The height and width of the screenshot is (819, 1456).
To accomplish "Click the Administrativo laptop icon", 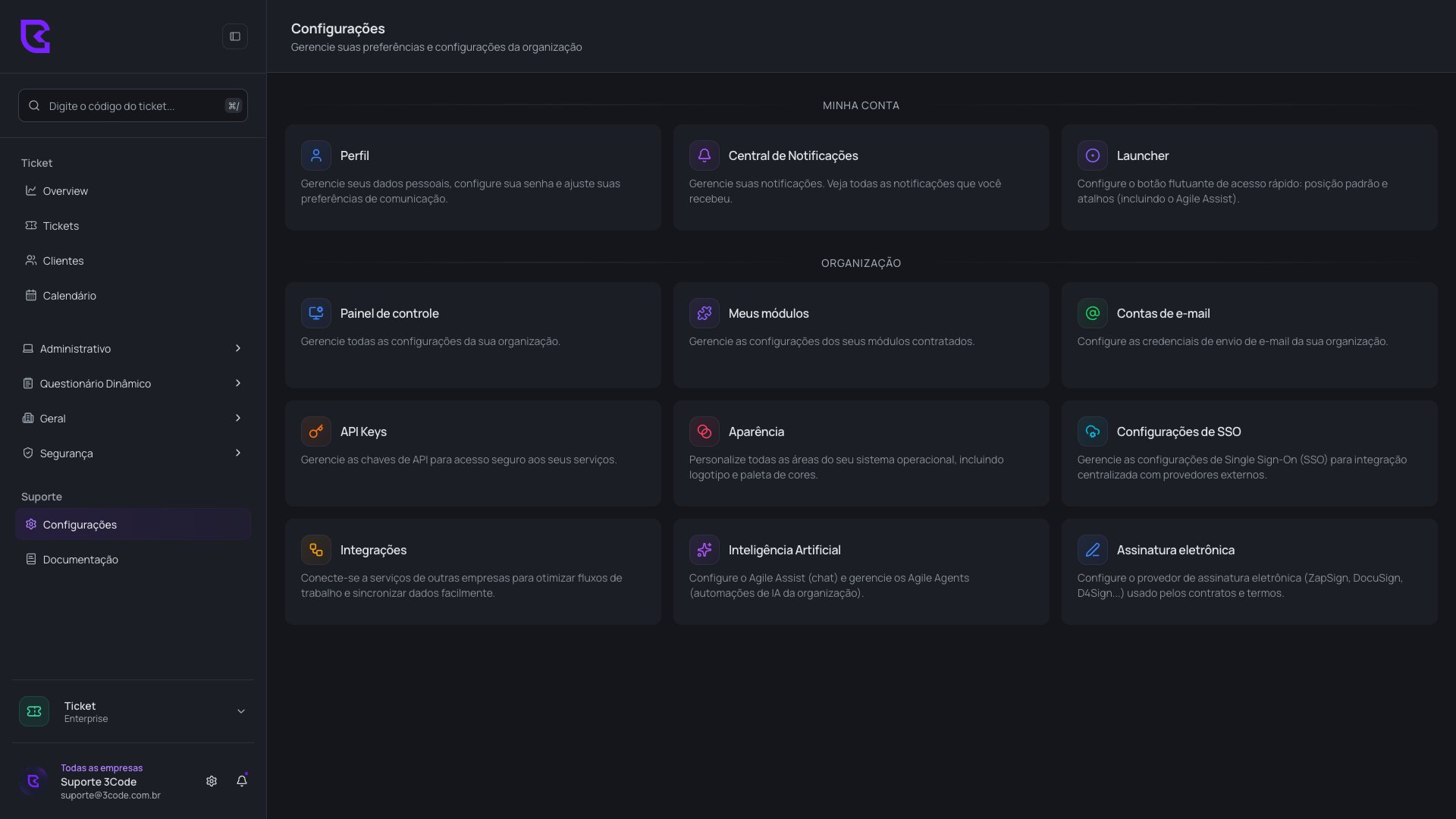I will [28, 348].
